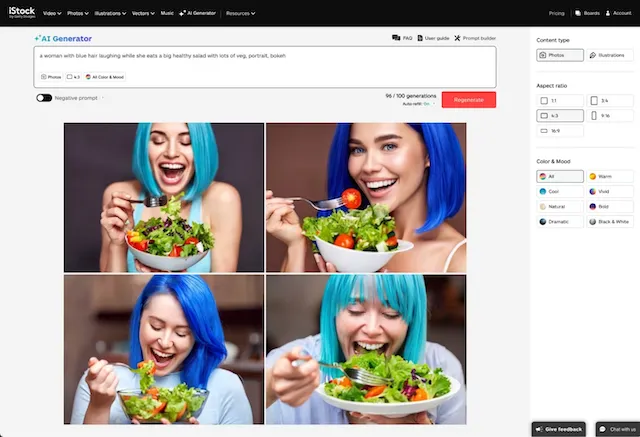Screen dimensions: 640x437
Task: Go to the Music menu item
Action: (x=167, y=13)
